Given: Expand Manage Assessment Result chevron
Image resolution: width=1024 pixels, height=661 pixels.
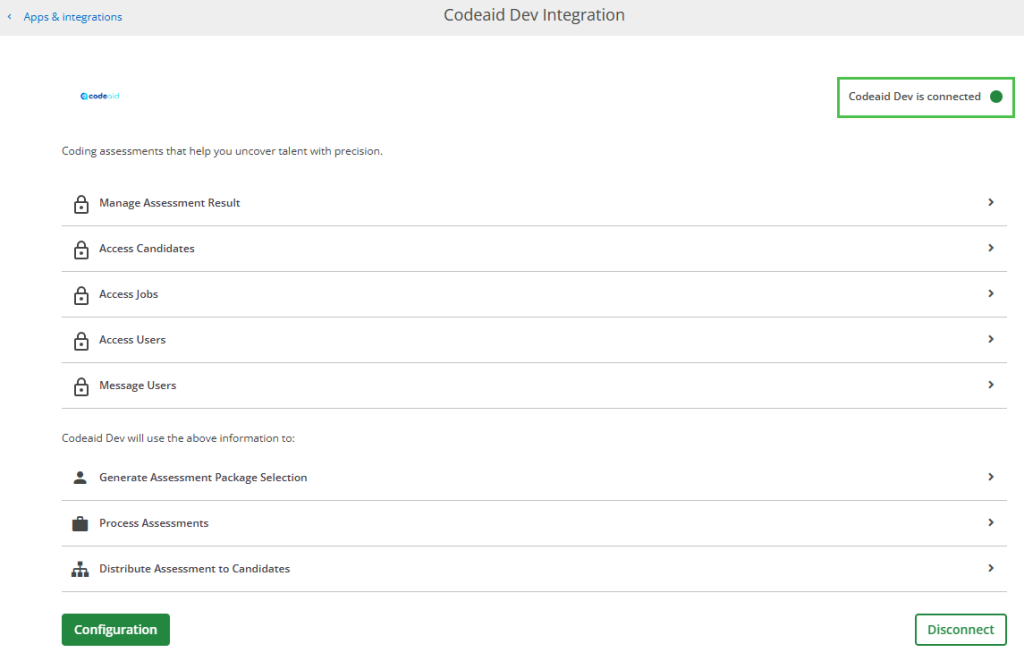Looking at the screenshot, I should point(990,202).
